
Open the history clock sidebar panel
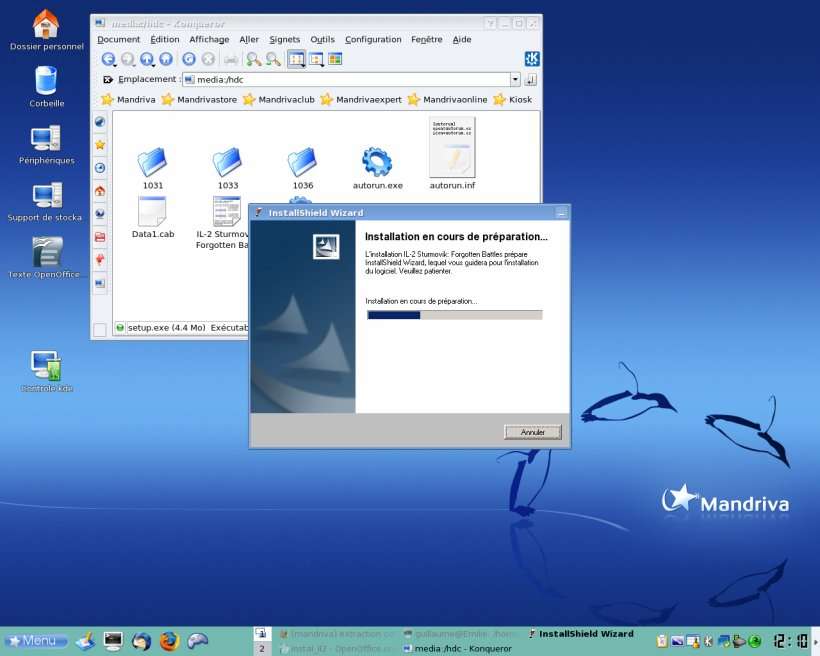100,168
